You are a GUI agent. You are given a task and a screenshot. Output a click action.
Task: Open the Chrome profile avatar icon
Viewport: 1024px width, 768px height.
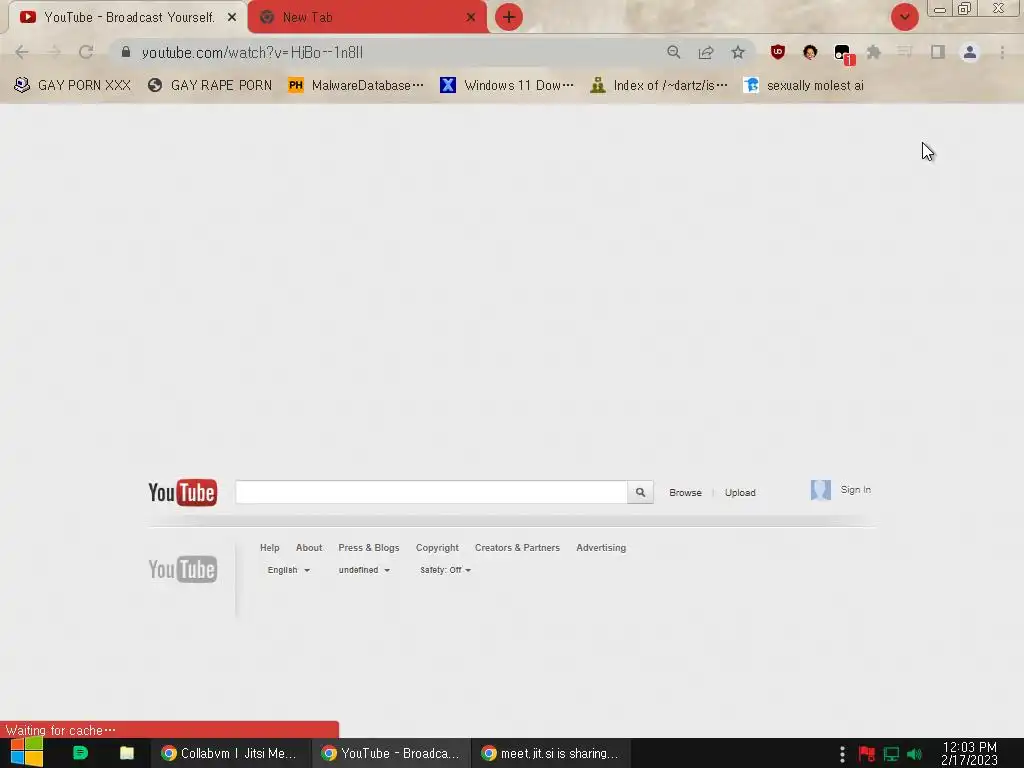[970, 52]
